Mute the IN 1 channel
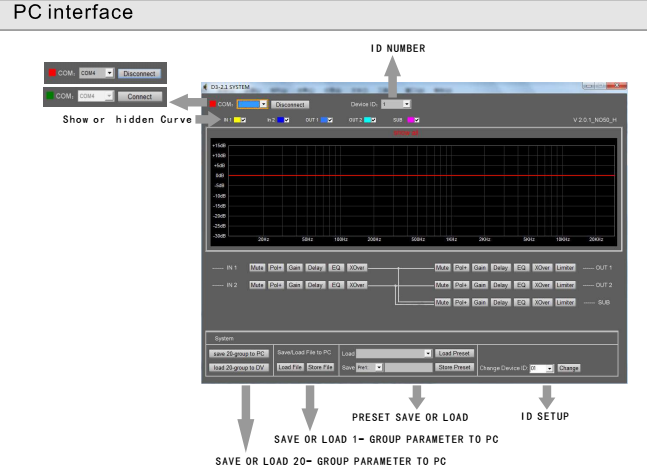Screen dimensions: 647x475 (x=257, y=268)
